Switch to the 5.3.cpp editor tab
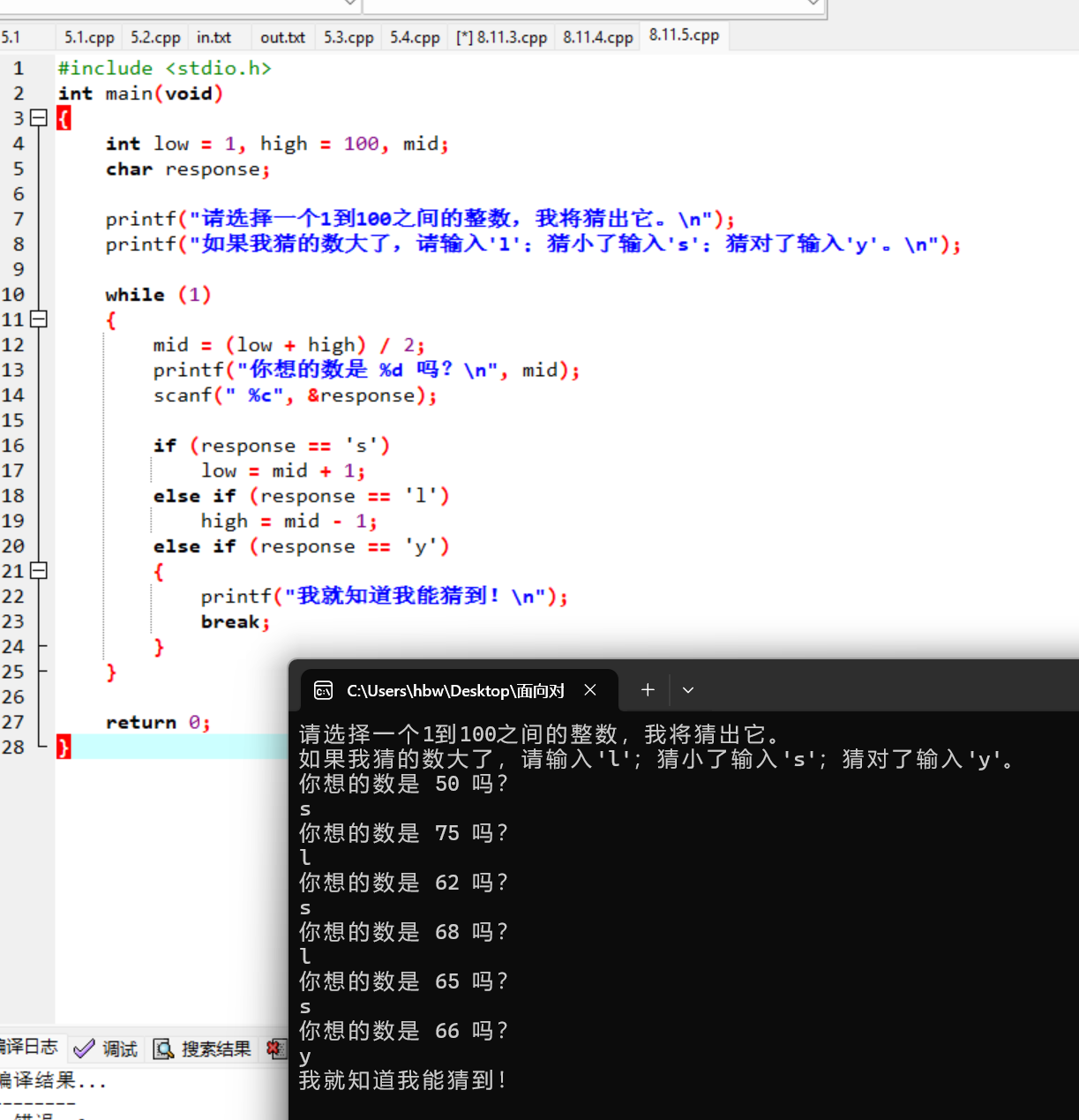Screen dimensions: 1079x1120 click(348, 37)
